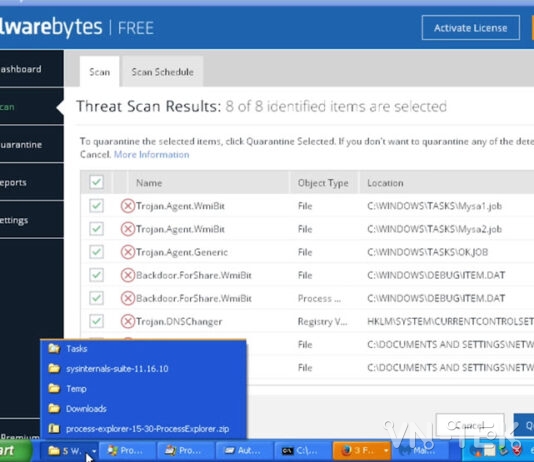The height and width of the screenshot is (462, 534).
Task: Switch to the Downloads folder window
Action: 143,409
